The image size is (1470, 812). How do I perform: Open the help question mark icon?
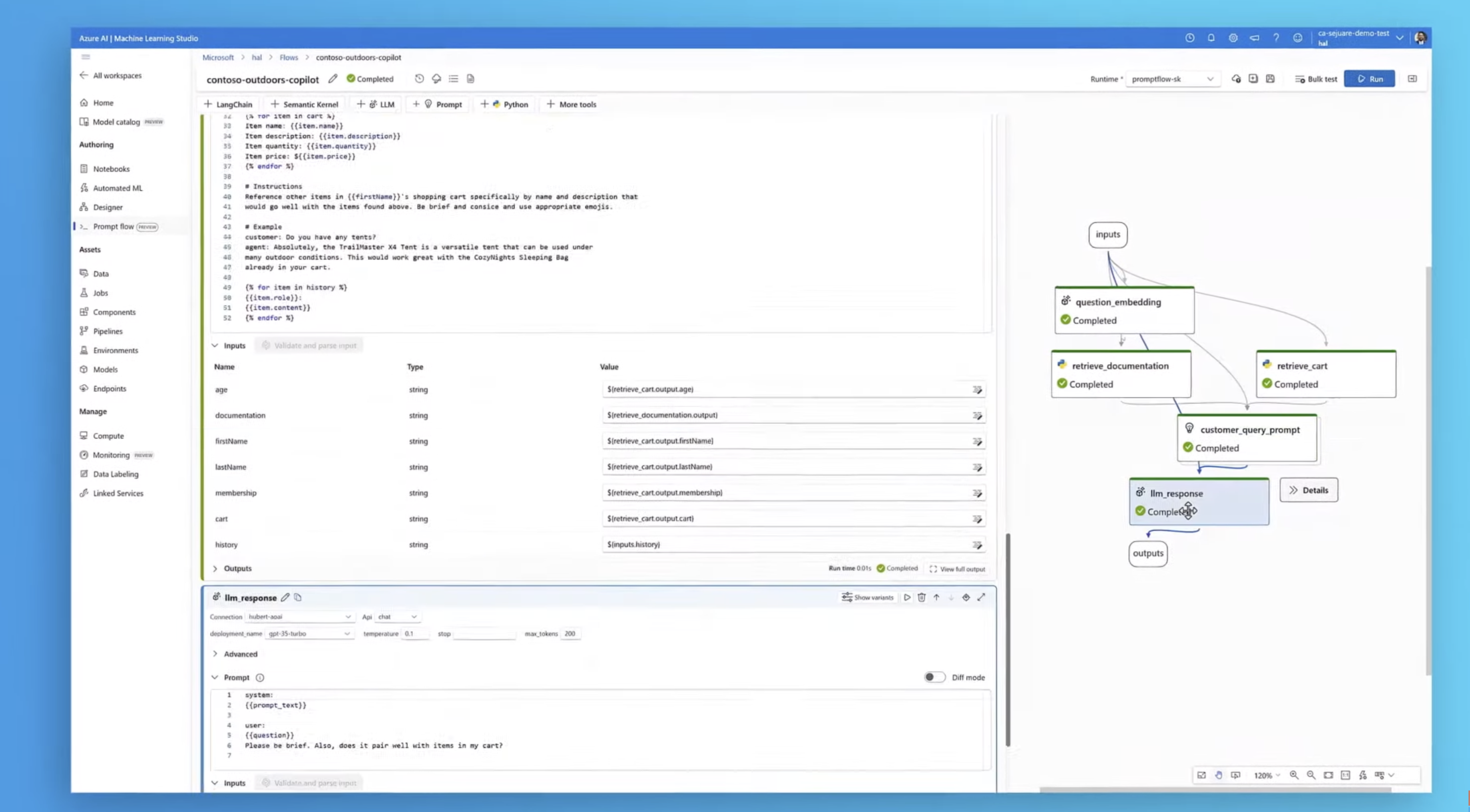click(1276, 38)
